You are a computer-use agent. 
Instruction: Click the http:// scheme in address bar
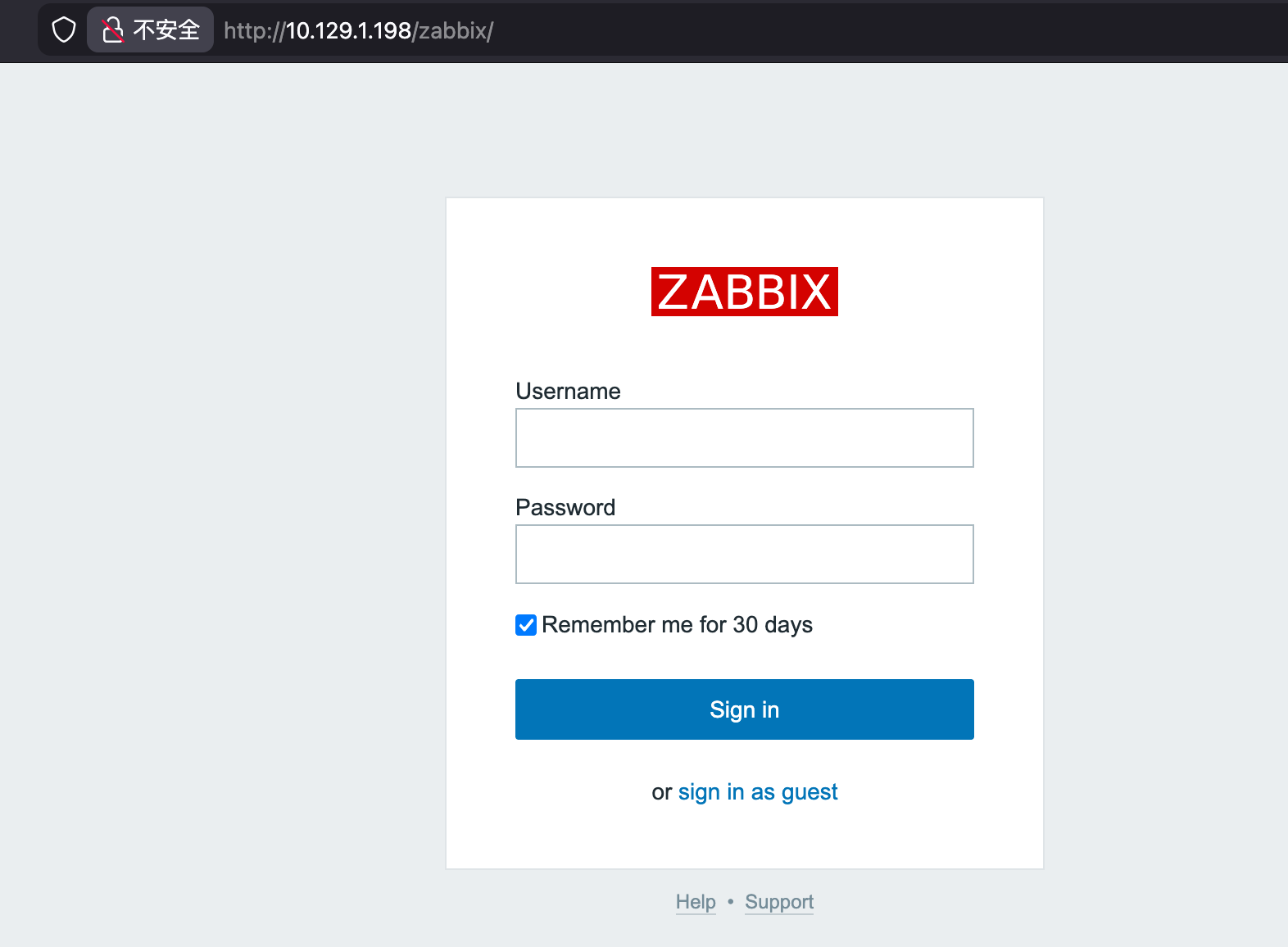pyautogui.click(x=253, y=31)
